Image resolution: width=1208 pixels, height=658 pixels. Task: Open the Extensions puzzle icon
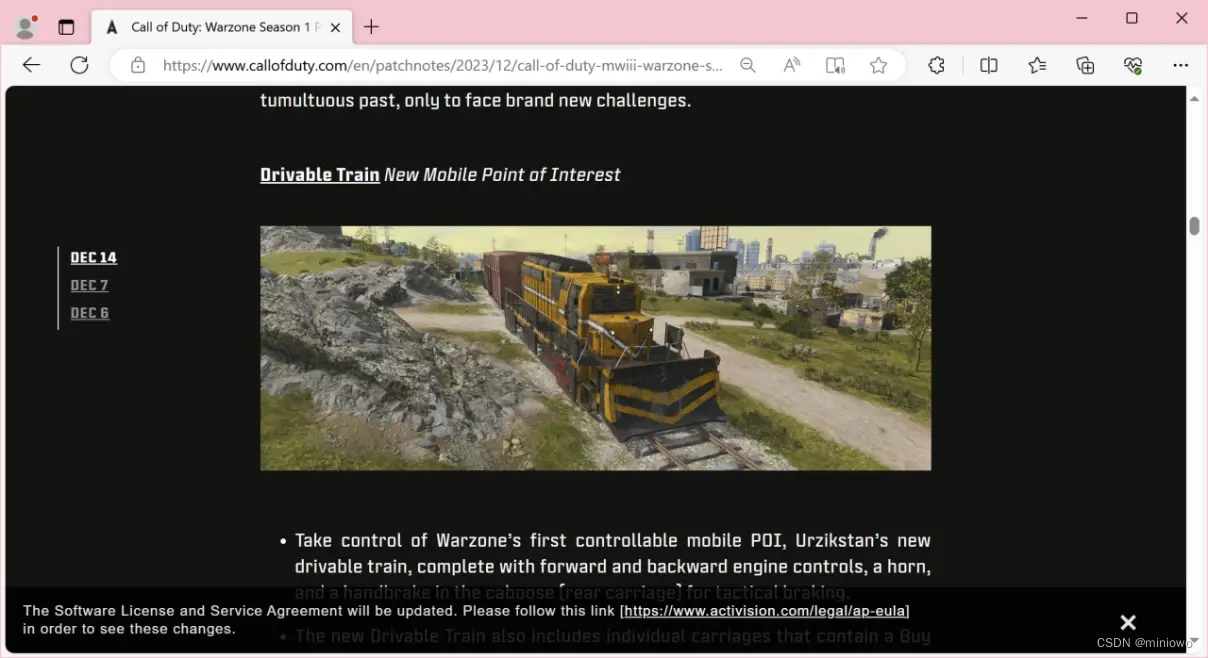(x=936, y=65)
